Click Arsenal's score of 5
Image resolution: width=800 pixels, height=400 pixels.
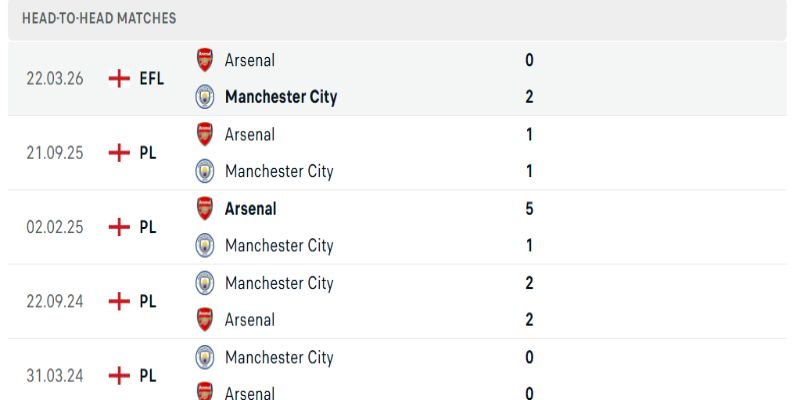529,209
